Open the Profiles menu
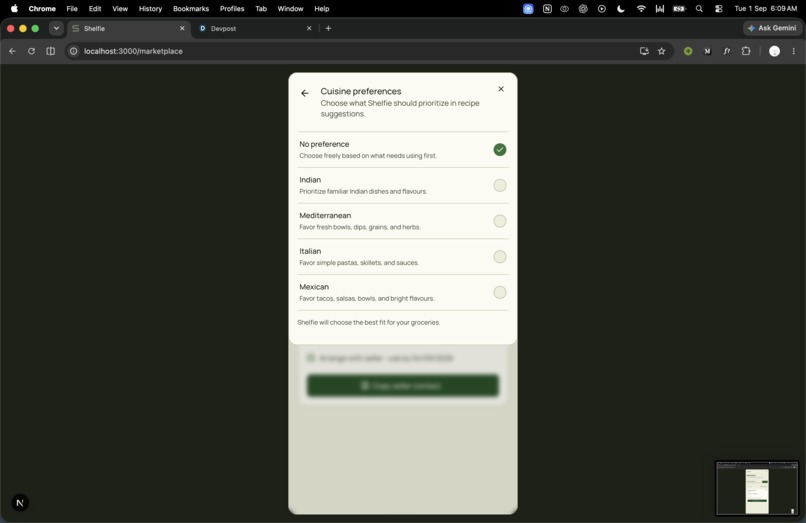 [232, 9]
